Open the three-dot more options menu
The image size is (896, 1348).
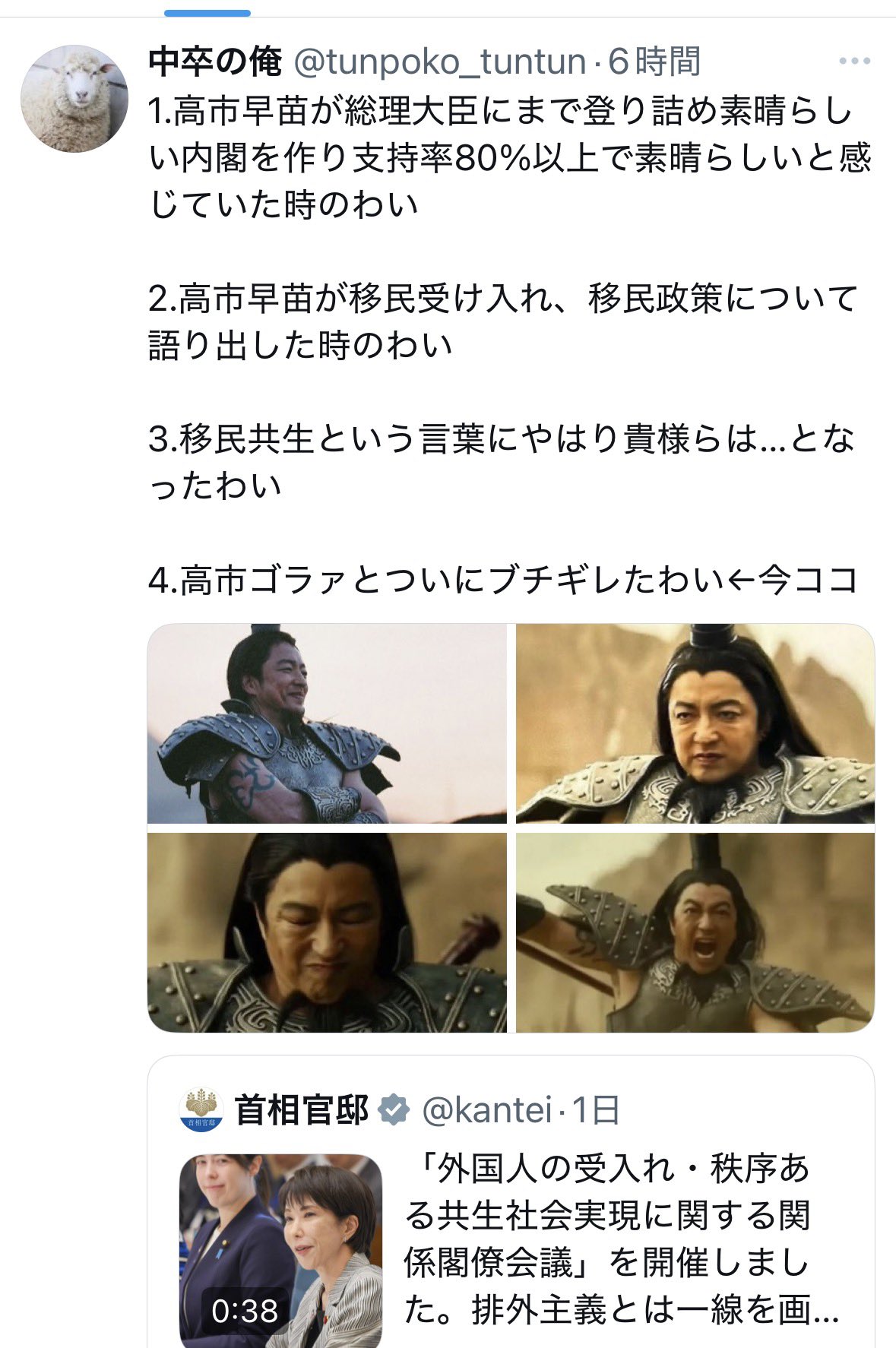click(x=853, y=62)
